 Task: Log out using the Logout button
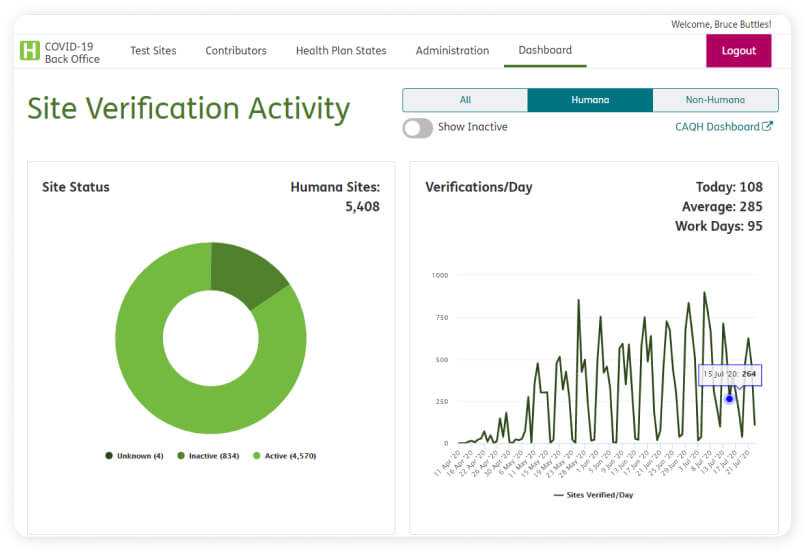tap(738, 51)
